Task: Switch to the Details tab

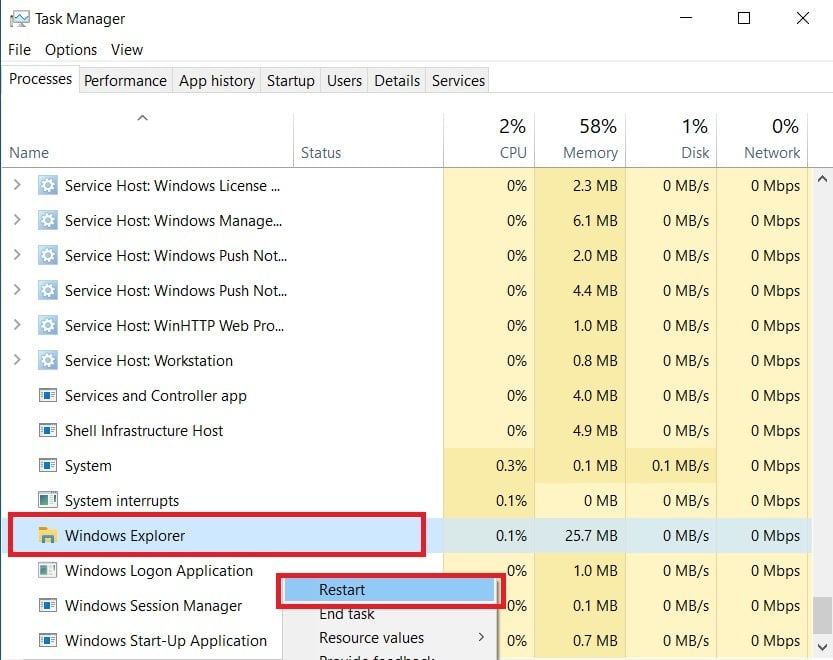Action: point(397,81)
